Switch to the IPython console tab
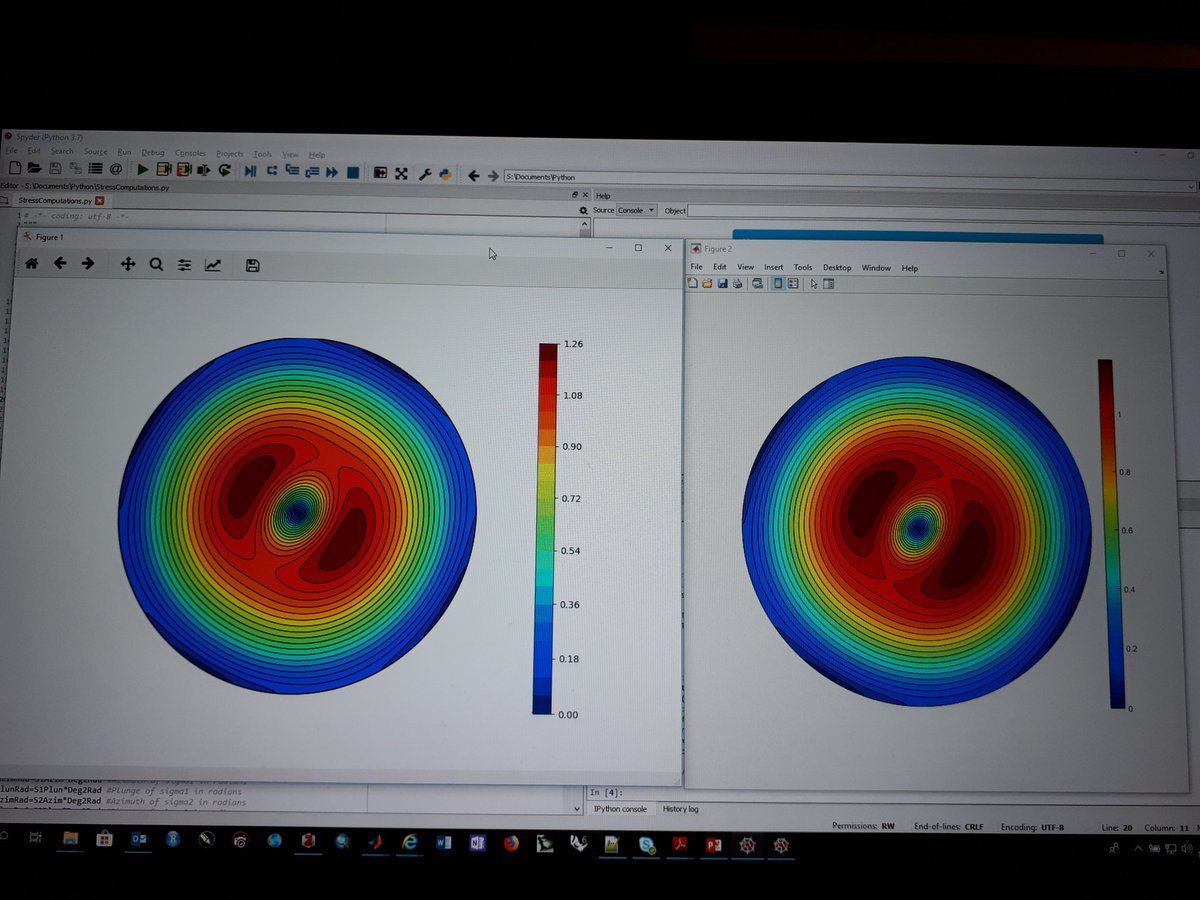Viewport: 1200px width, 900px height. (x=620, y=809)
